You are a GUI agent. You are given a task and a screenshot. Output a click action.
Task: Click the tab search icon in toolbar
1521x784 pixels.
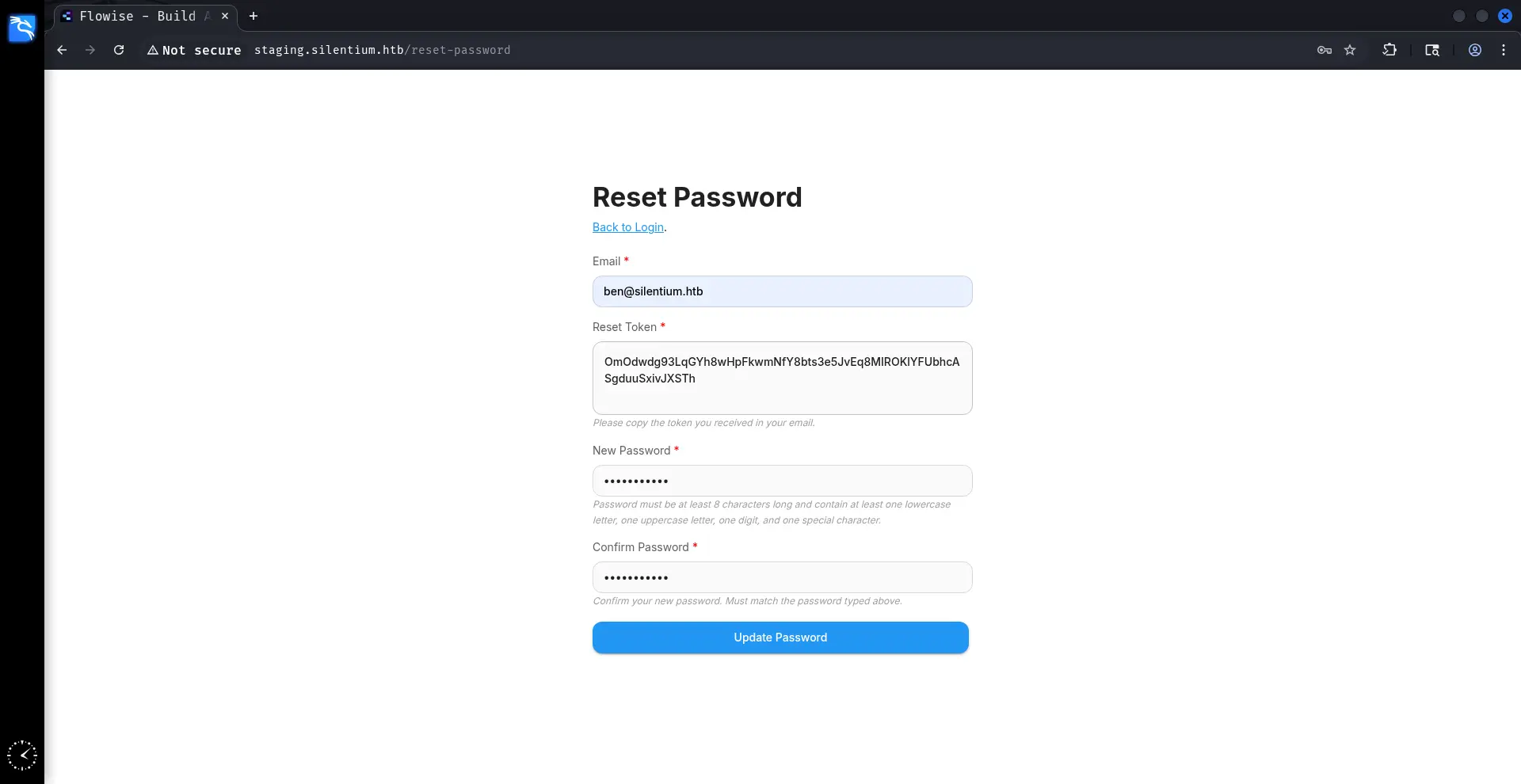click(x=1432, y=50)
